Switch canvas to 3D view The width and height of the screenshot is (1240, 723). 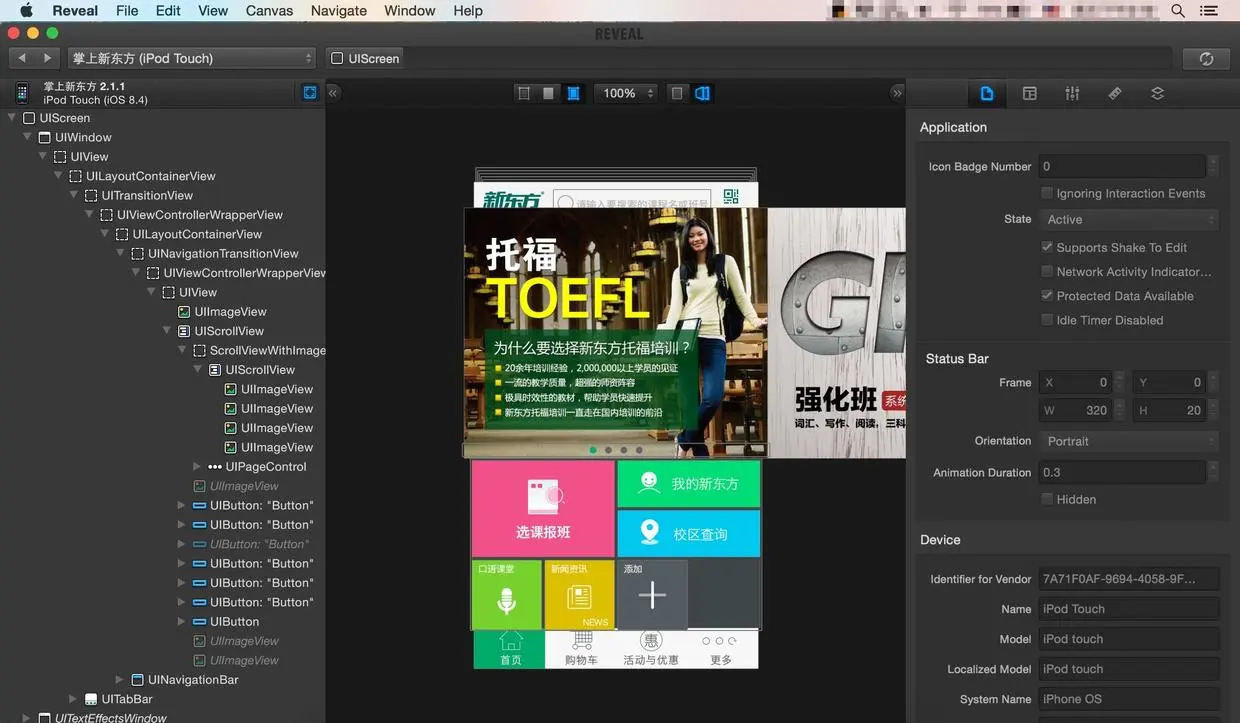pyautogui.click(x=703, y=93)
